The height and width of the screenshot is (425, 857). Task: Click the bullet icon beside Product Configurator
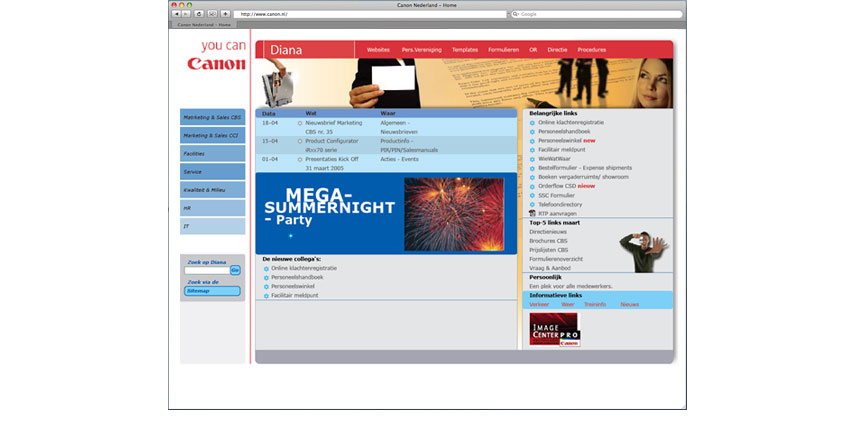pyautogui.click(x=300, y=141)
